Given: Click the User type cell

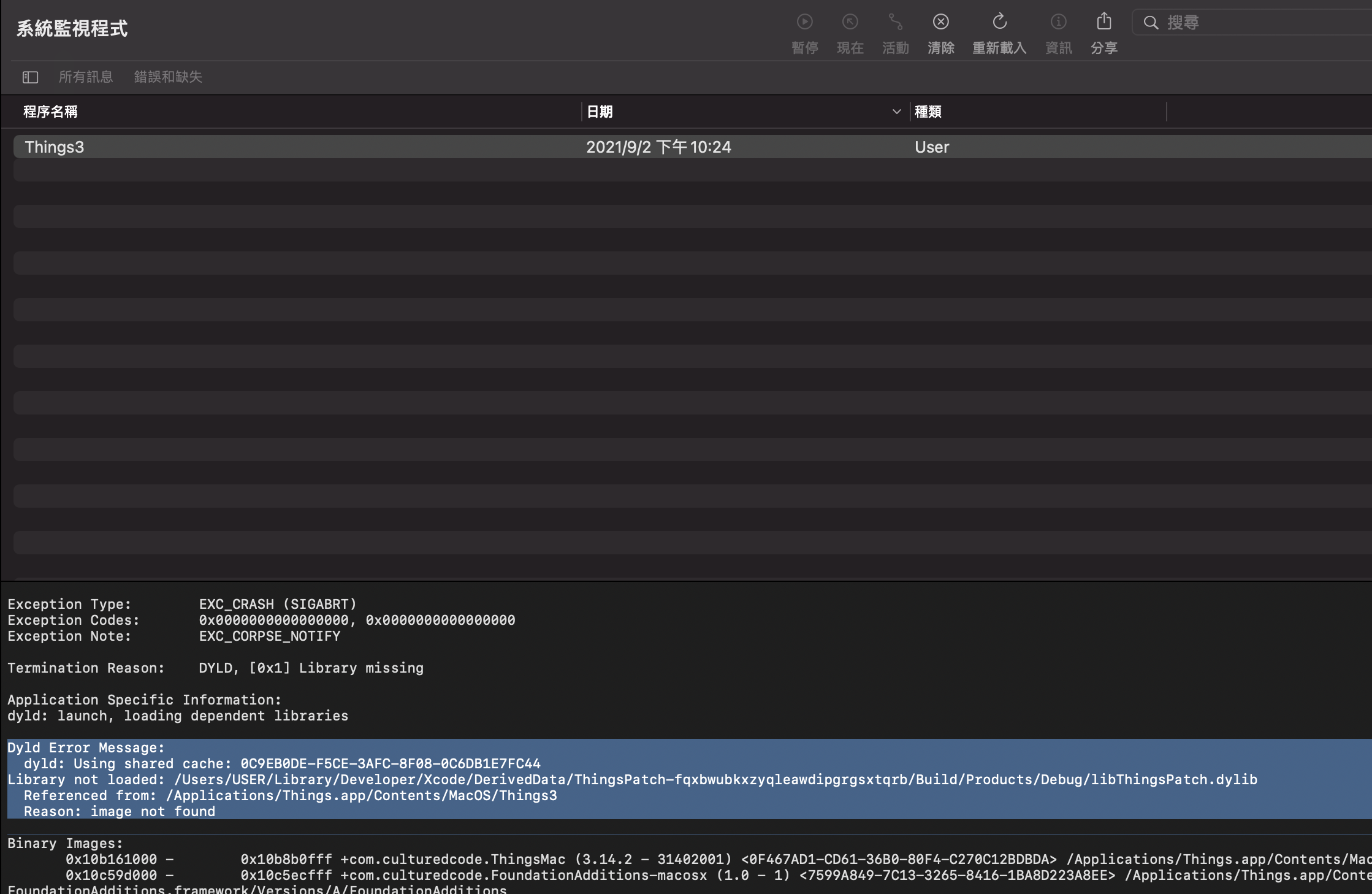Looking at the screenshot, I should coord(932,147).
